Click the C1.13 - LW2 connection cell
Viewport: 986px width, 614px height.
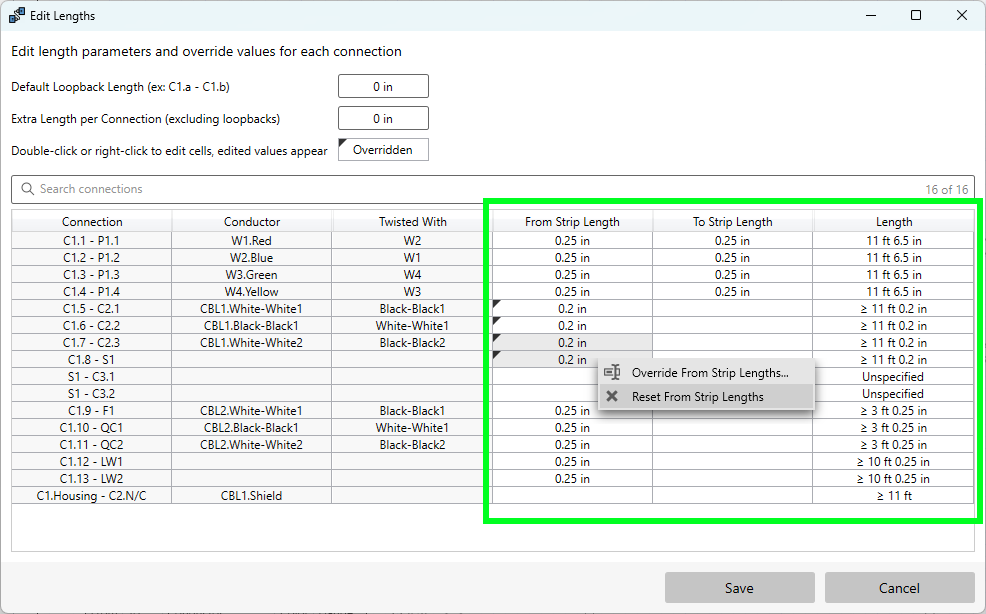click(x=92, y=478)
